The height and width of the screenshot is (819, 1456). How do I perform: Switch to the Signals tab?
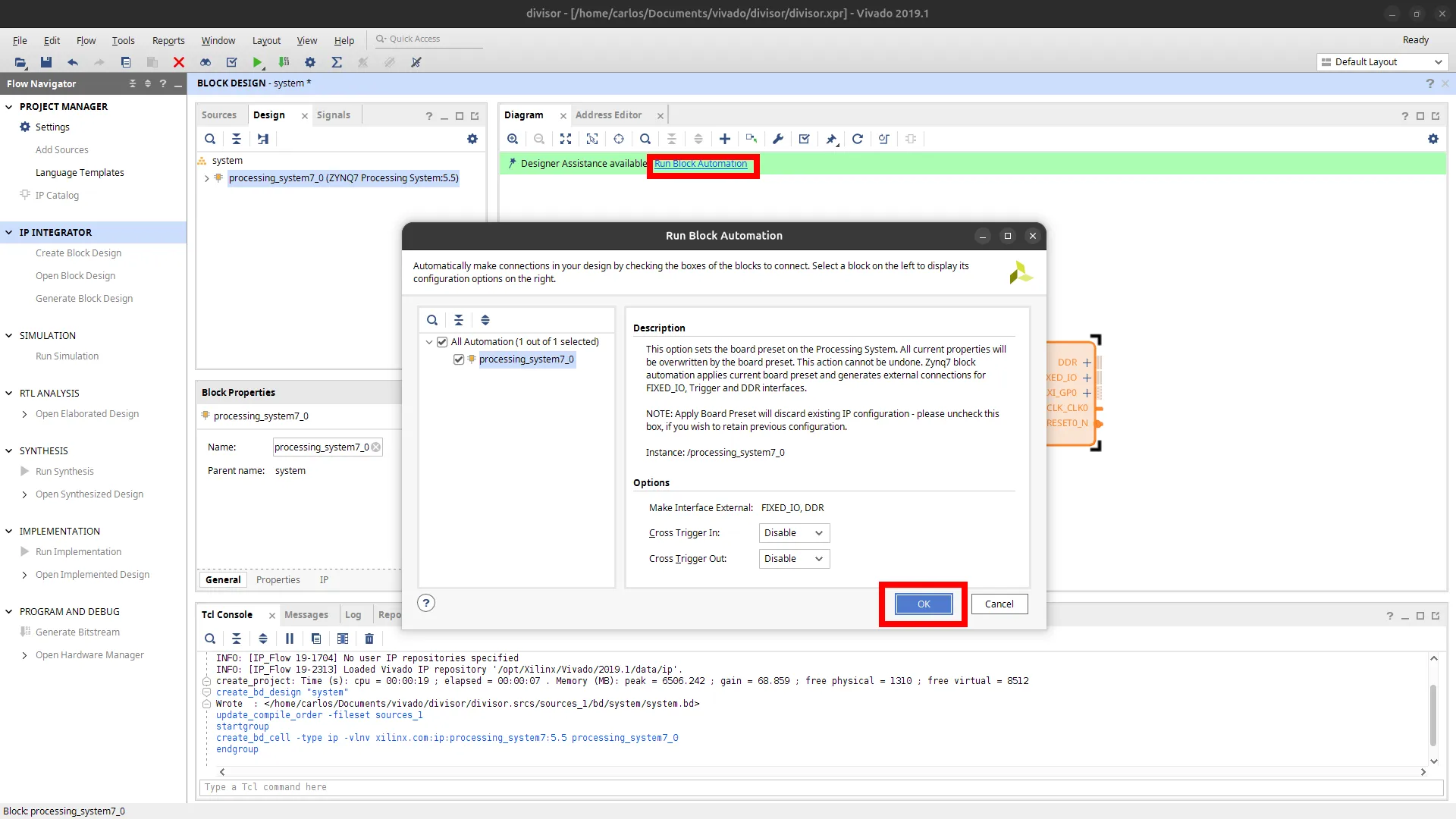[333, 115]
